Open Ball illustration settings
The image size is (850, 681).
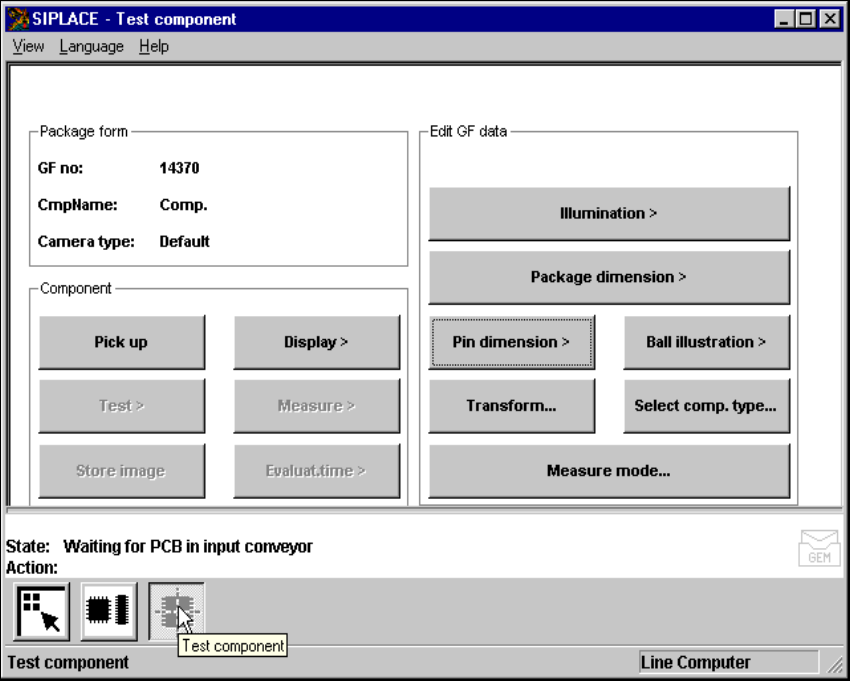706,342
